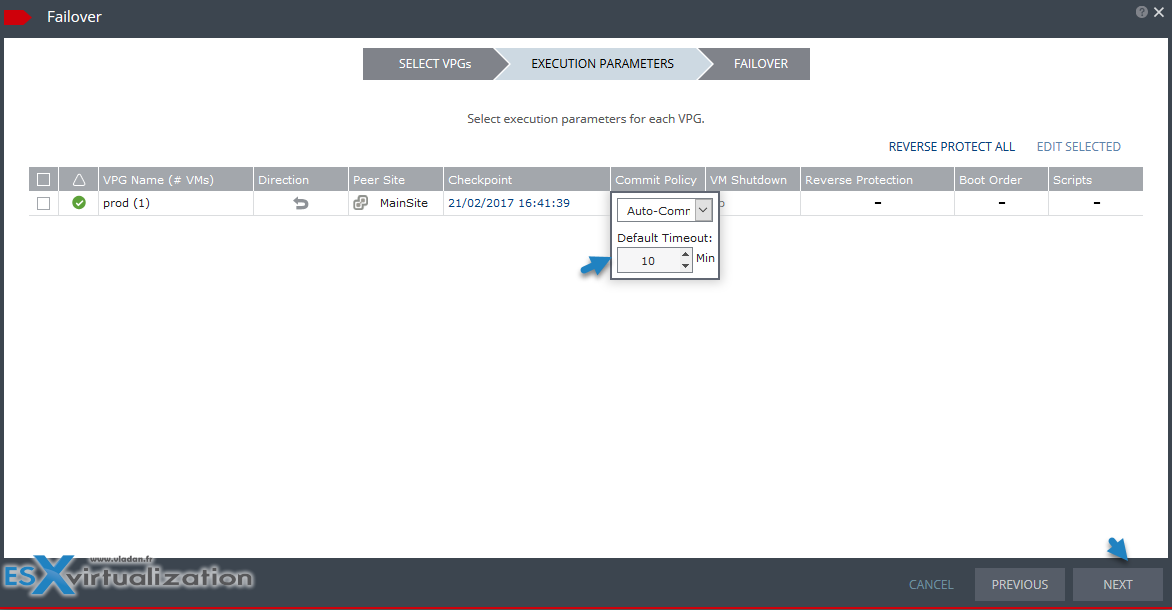Click the alert triangle column header icon
This screenshot has width=1172, height=610.
[79, 180]
